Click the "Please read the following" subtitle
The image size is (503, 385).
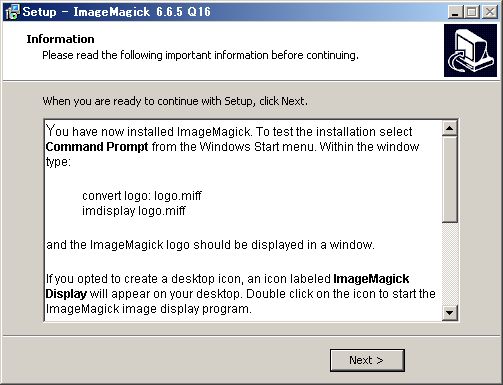tap(200, 55)
